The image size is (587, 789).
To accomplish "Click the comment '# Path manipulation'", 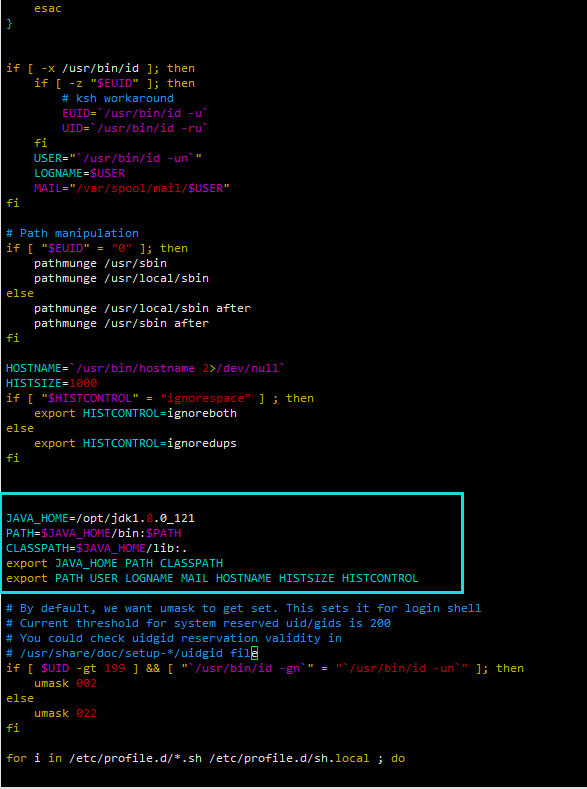I will pos(72,233).
